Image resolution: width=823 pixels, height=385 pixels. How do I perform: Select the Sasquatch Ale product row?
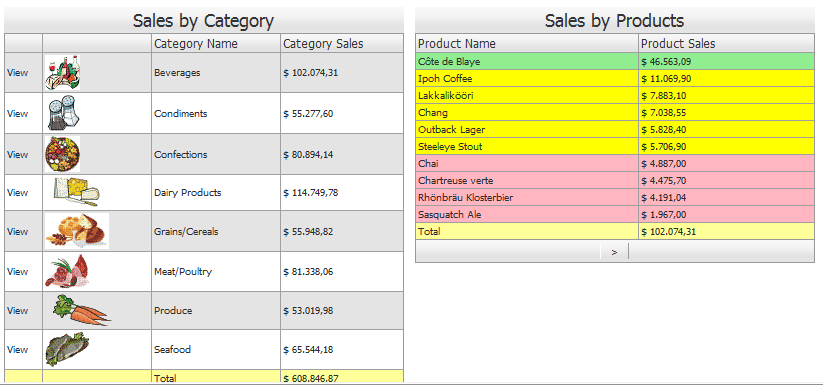coord(615,215)
